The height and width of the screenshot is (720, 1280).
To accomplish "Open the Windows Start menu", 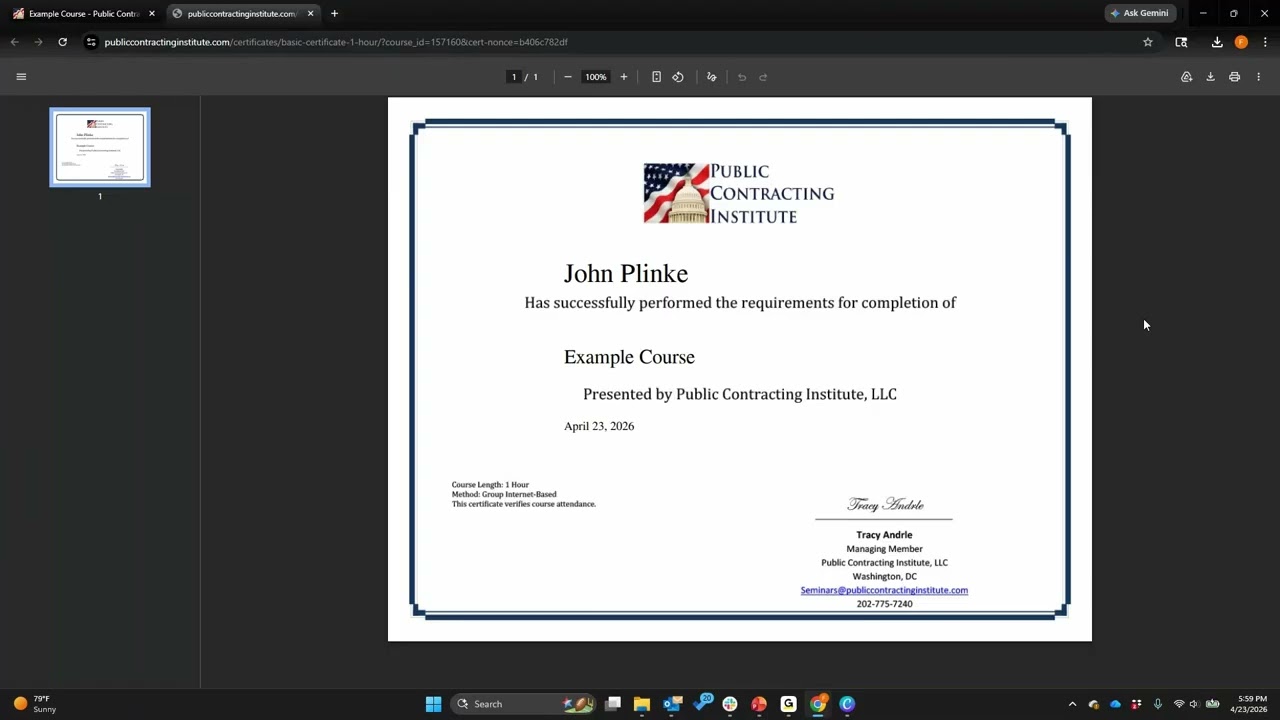I will tap(433, 704).
